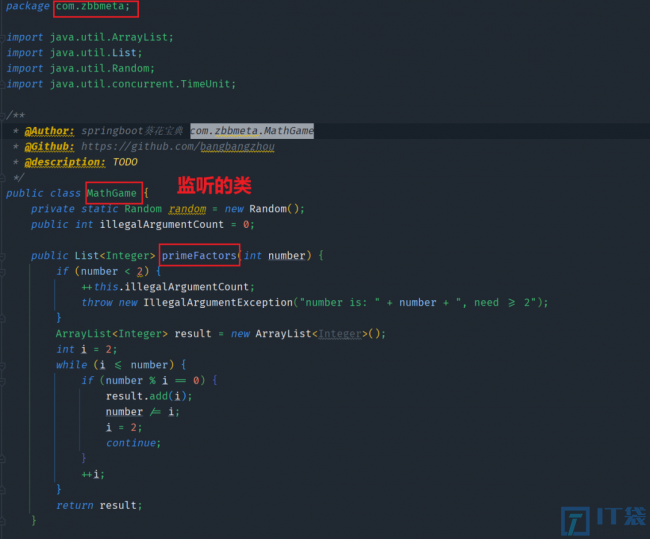Click the result variable in the ArrayList declaration
Screen dimensions: 650x539
click(193, 334)
